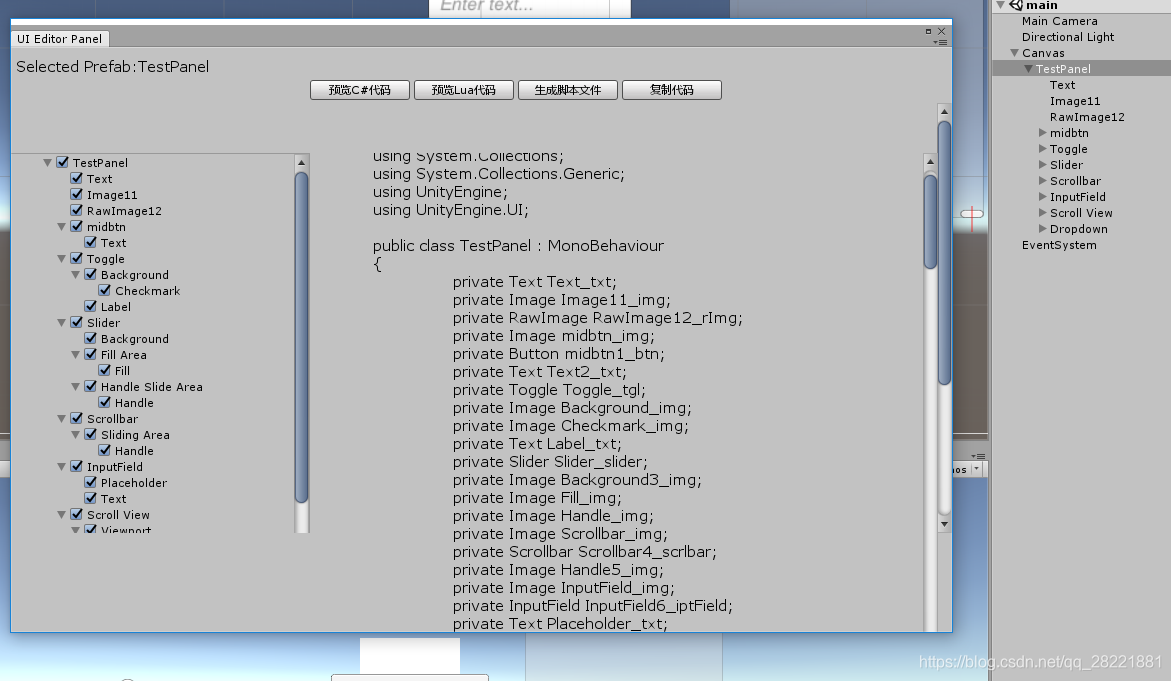Click the code preview vertical scrollbar thumb
This screenshot has height=681, width=1171.
pyautogui.click(x=930, y=221)
